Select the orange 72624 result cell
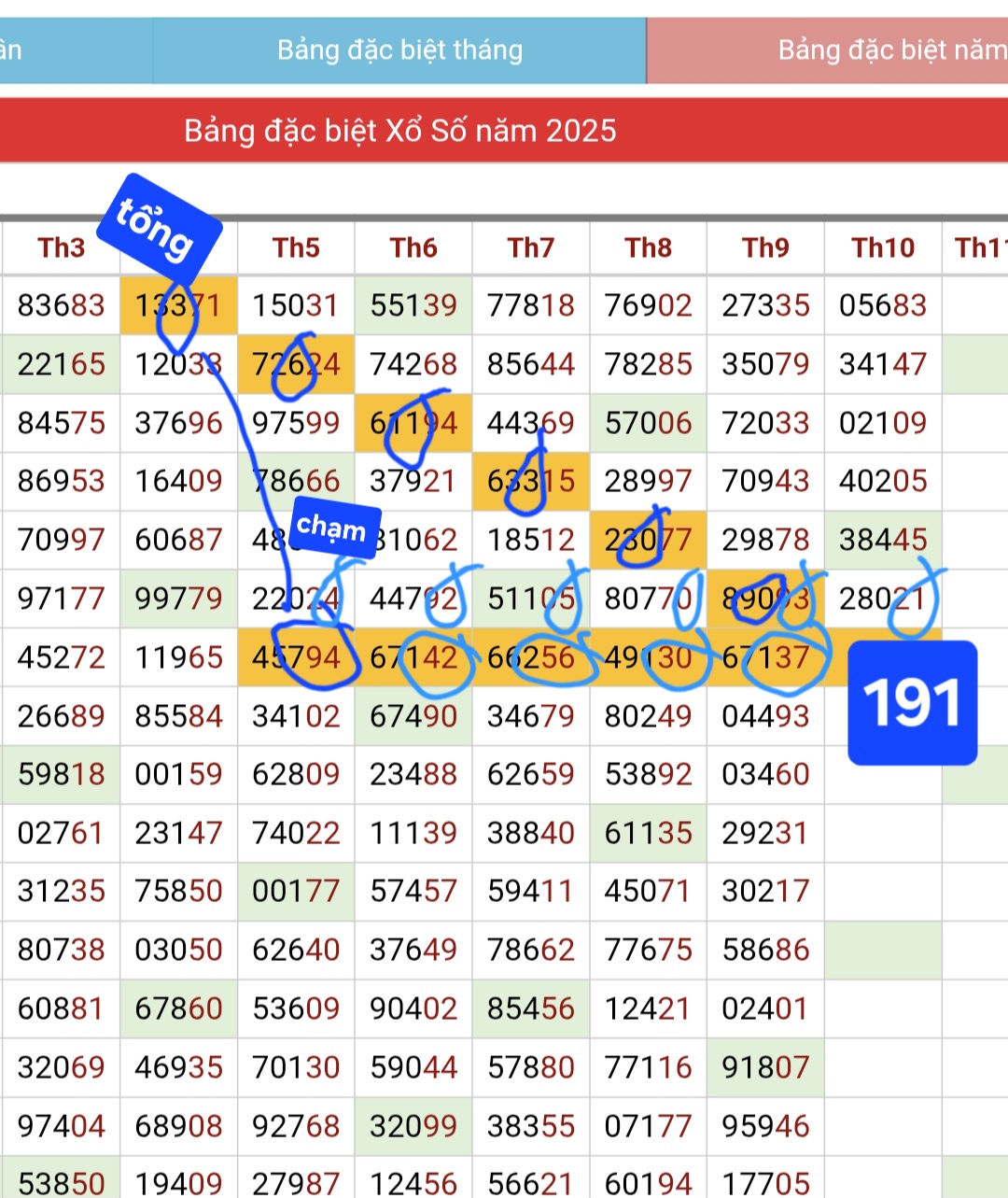Viewport: 1008px width, 1198px height. pyautogui.click(x=296, y=364)
